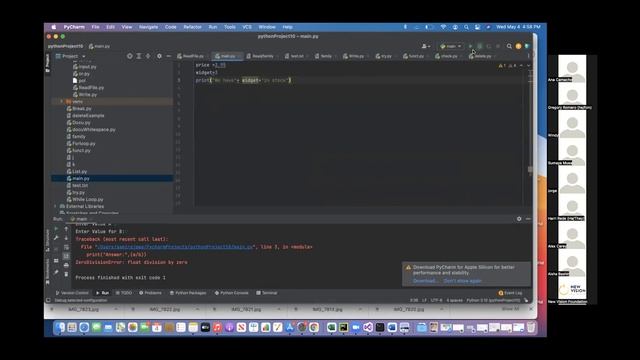Open the Terminal tool window tab
640x360 pixels.
267,293
